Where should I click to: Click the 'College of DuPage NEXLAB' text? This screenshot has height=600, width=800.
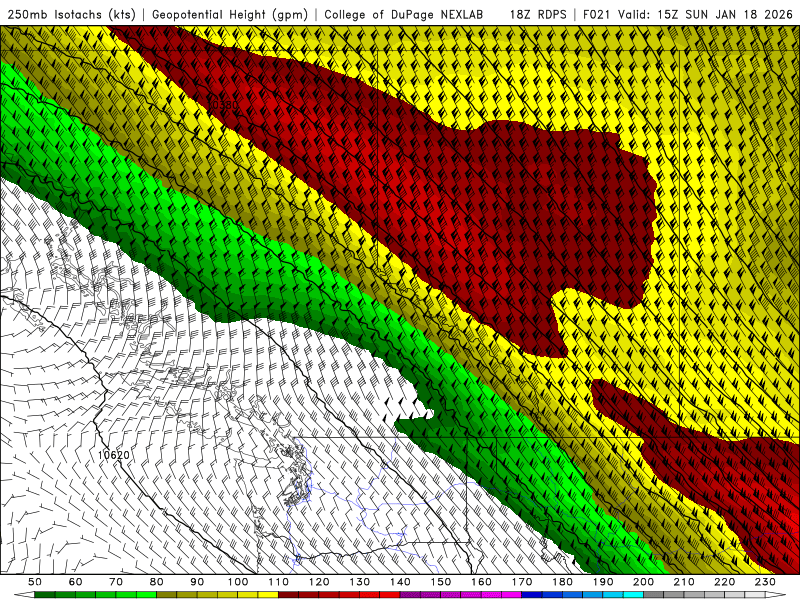pyautogui.click(x=403, y=14)
